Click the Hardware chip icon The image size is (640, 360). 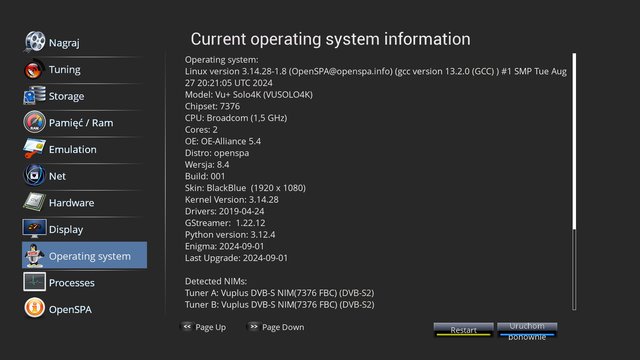34,202
